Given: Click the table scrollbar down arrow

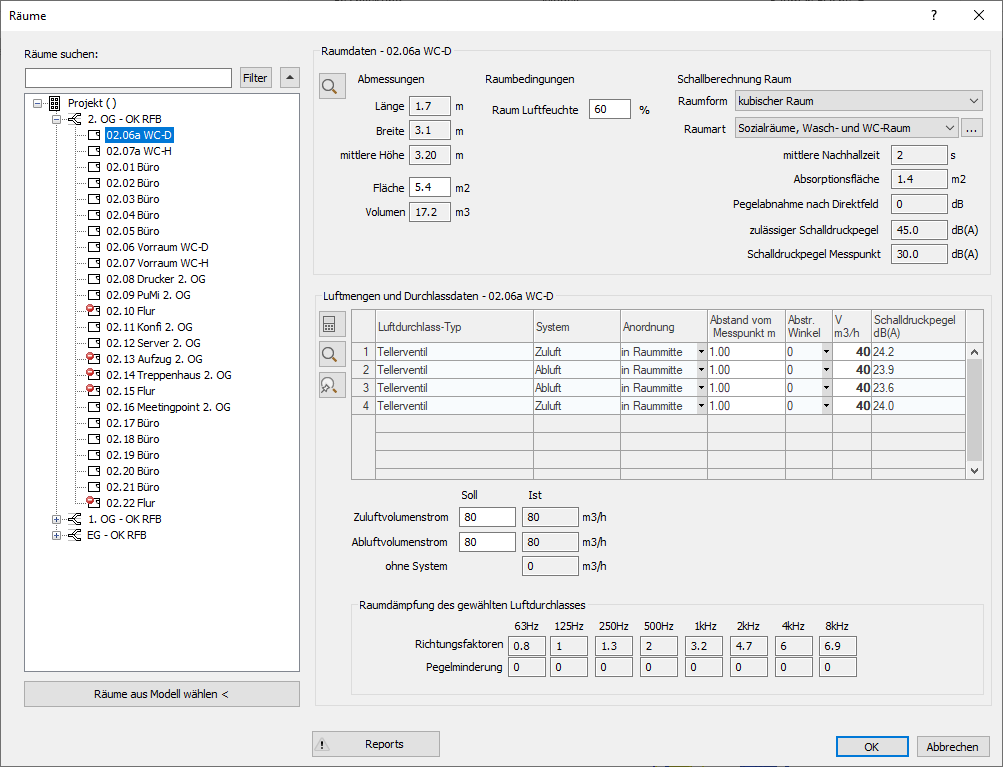Looking at the screenshot, I should pyautogui.click(x=974, y=471).
